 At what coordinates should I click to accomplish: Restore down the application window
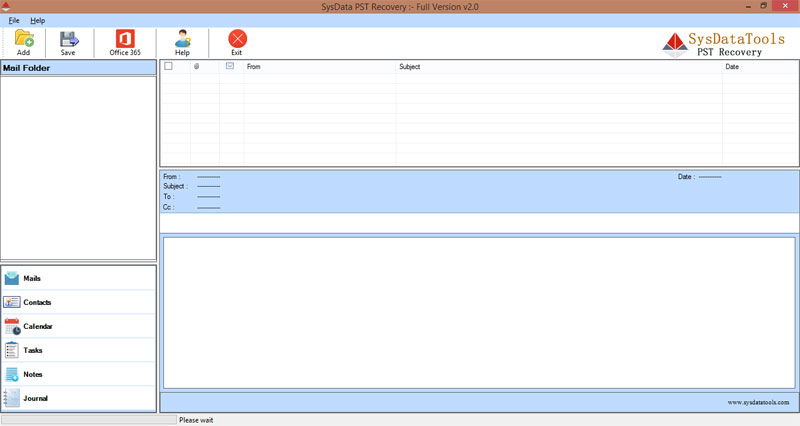(x=763, y=6)
